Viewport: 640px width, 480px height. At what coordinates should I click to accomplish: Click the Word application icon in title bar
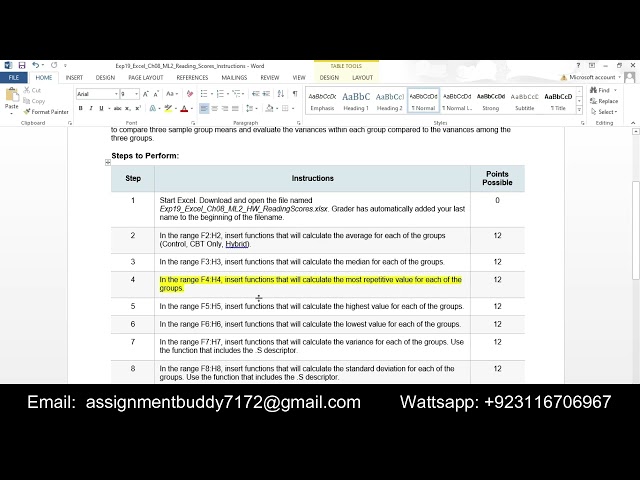click(x=8, y=65)
